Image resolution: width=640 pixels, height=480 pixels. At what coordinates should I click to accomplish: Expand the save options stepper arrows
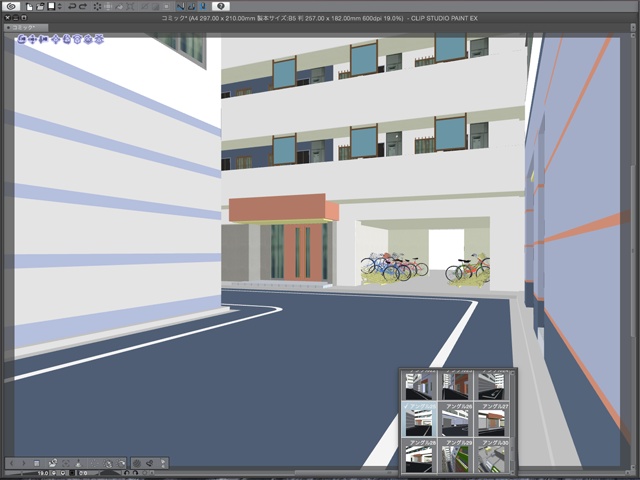click(x=60, y=6)
